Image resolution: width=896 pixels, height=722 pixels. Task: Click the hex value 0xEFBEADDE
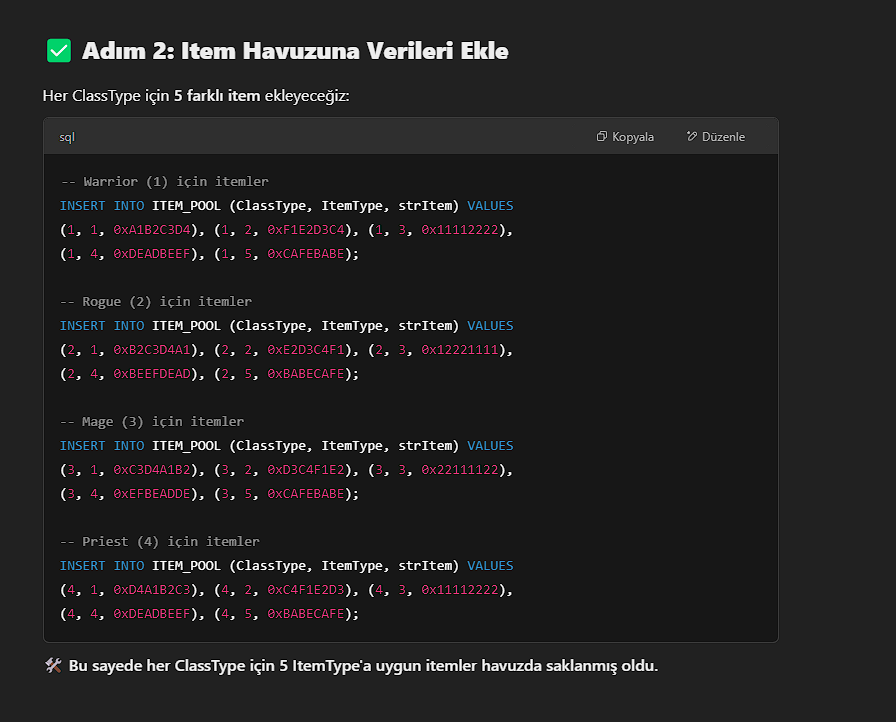point(151,494)
